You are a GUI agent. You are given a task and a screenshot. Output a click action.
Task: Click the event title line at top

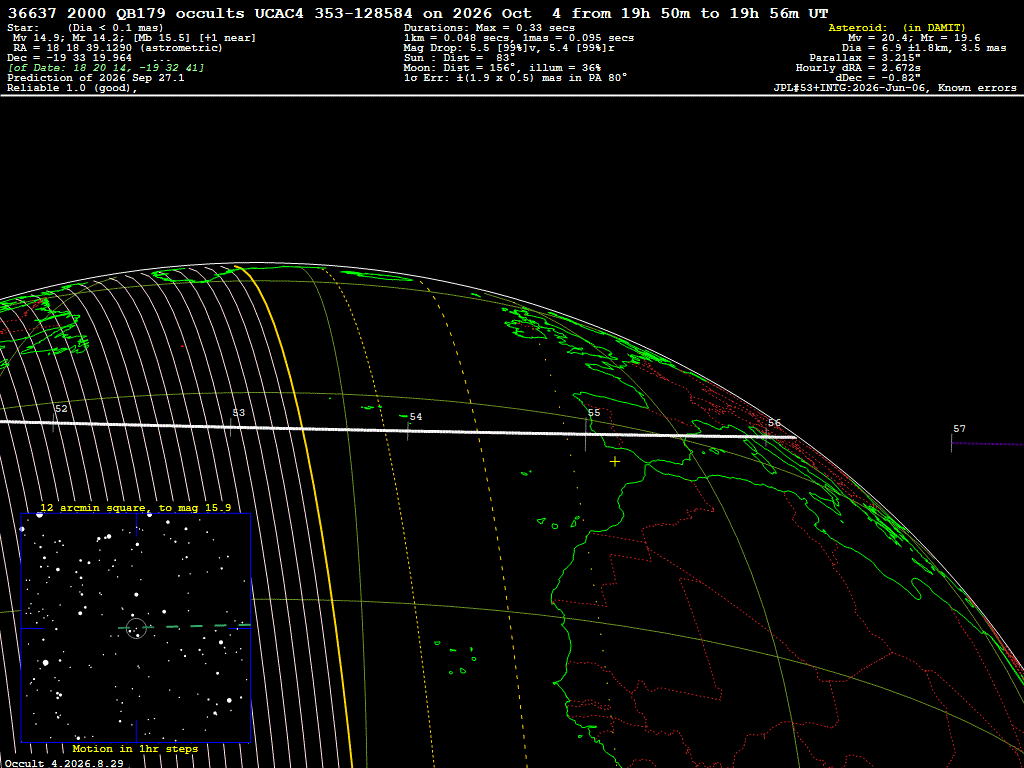pos(418,13)
